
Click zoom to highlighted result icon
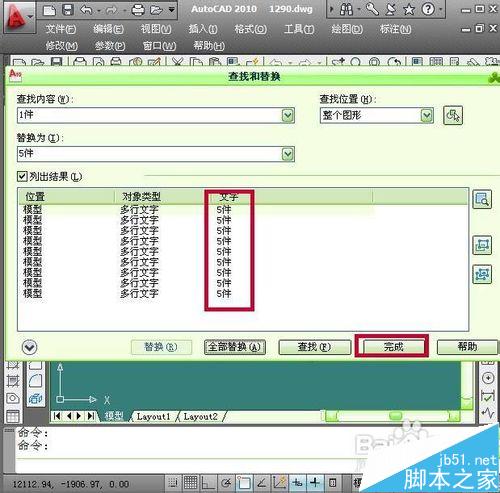click(482, 199)
